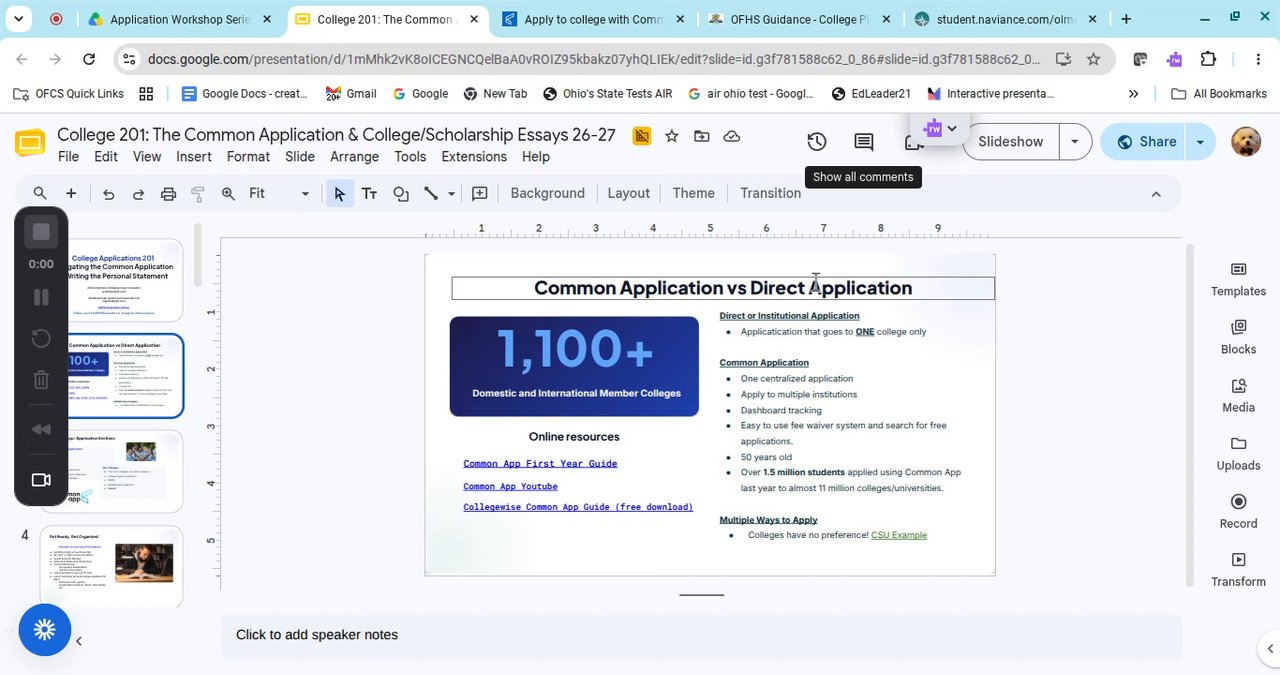Open Common App First Year Guide link
Screen dimensions: 1280x675
pos(540,463)
